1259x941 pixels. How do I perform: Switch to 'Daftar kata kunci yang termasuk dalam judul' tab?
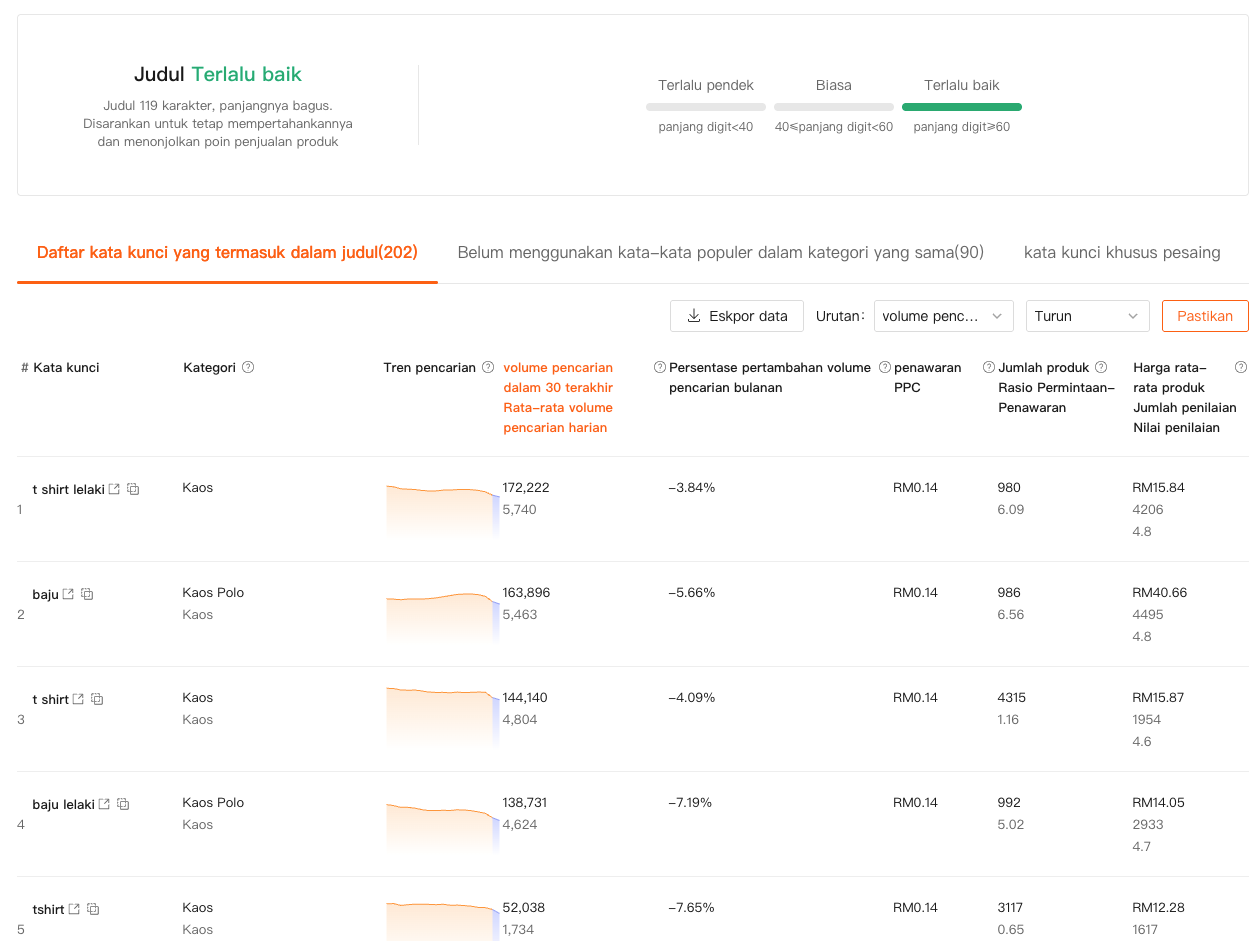(x=227, y=253)
